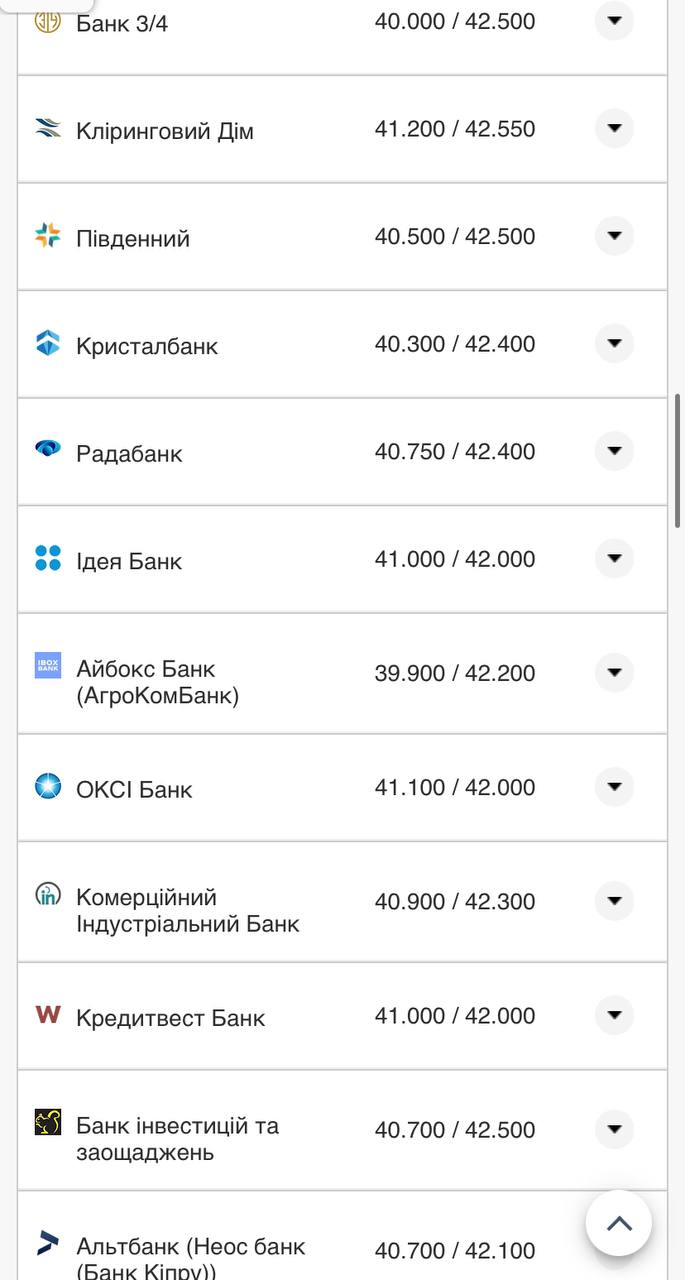Expand the Кліринговий Дім row arrow

pyautogui.click(x=614, y=128)
